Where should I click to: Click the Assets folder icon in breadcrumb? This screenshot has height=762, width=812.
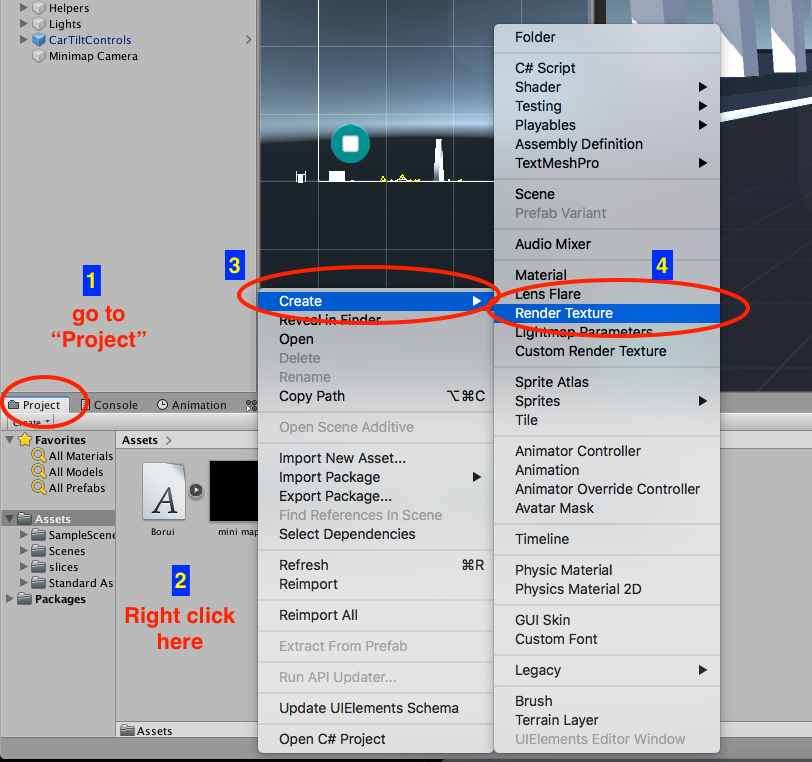(134, 731)
